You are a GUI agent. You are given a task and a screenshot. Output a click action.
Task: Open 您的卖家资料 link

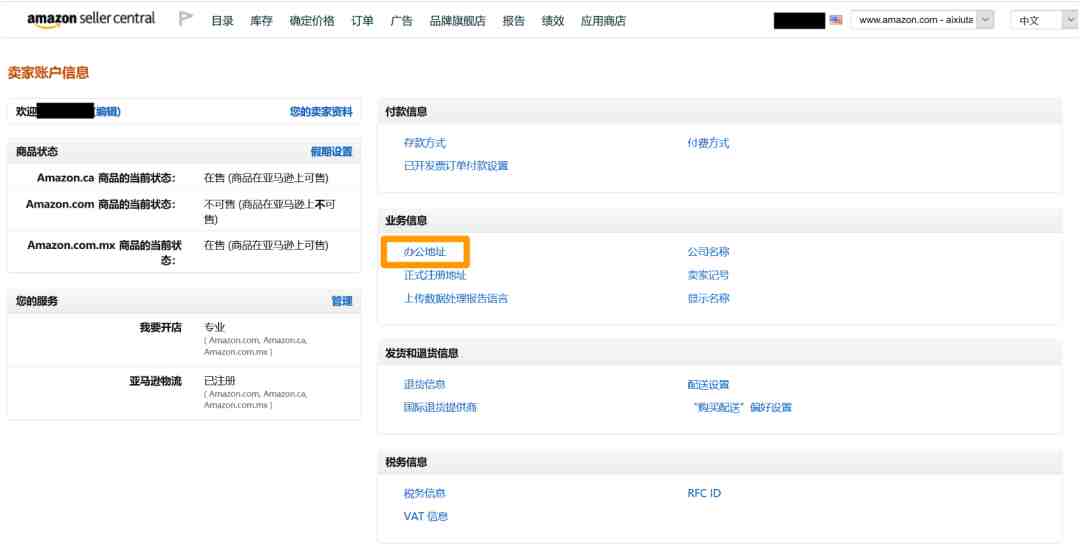click(x=321, y=112)
